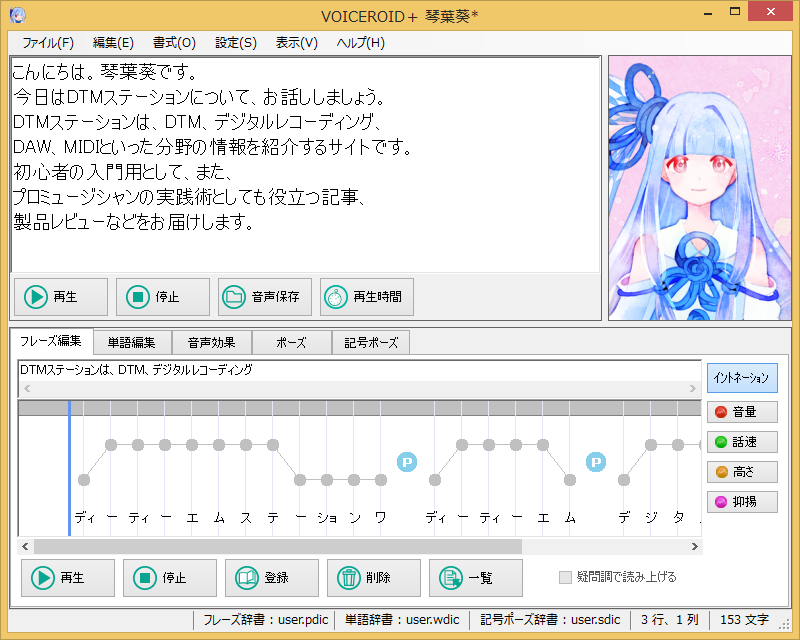The height and width of the screenshot is (640, 800).
Task: Play the phrase with the lower 再生 button
Action: click(x=68, y=578)
